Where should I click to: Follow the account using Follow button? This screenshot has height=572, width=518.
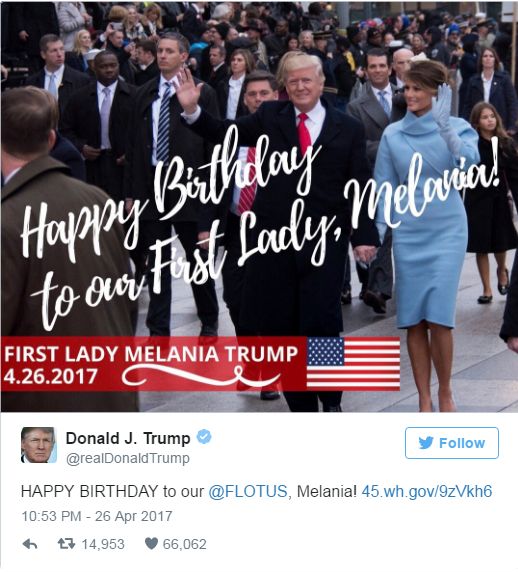tap(452, 443)
